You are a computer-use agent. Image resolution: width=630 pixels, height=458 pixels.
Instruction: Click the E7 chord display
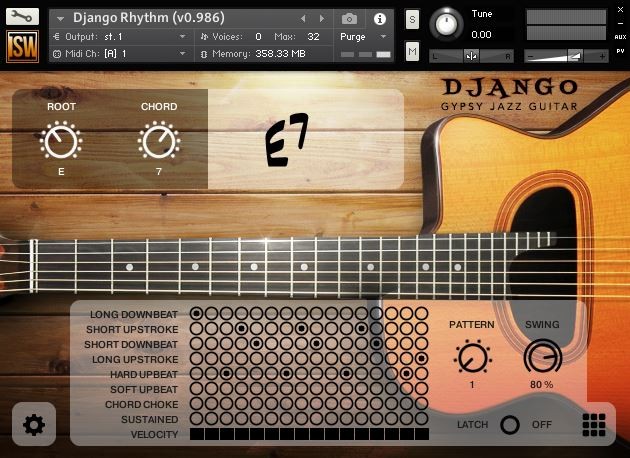click(x=286, y=139)
